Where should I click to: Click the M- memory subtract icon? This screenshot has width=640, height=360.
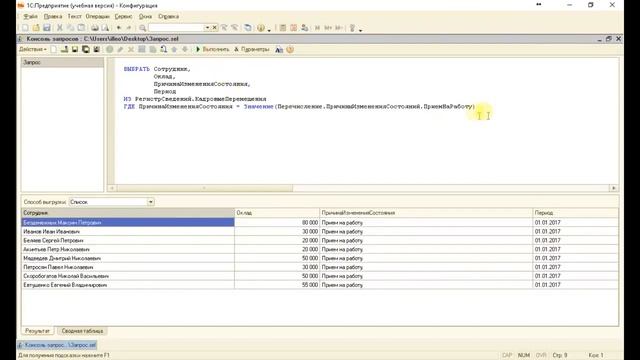[x=338, y=28]
